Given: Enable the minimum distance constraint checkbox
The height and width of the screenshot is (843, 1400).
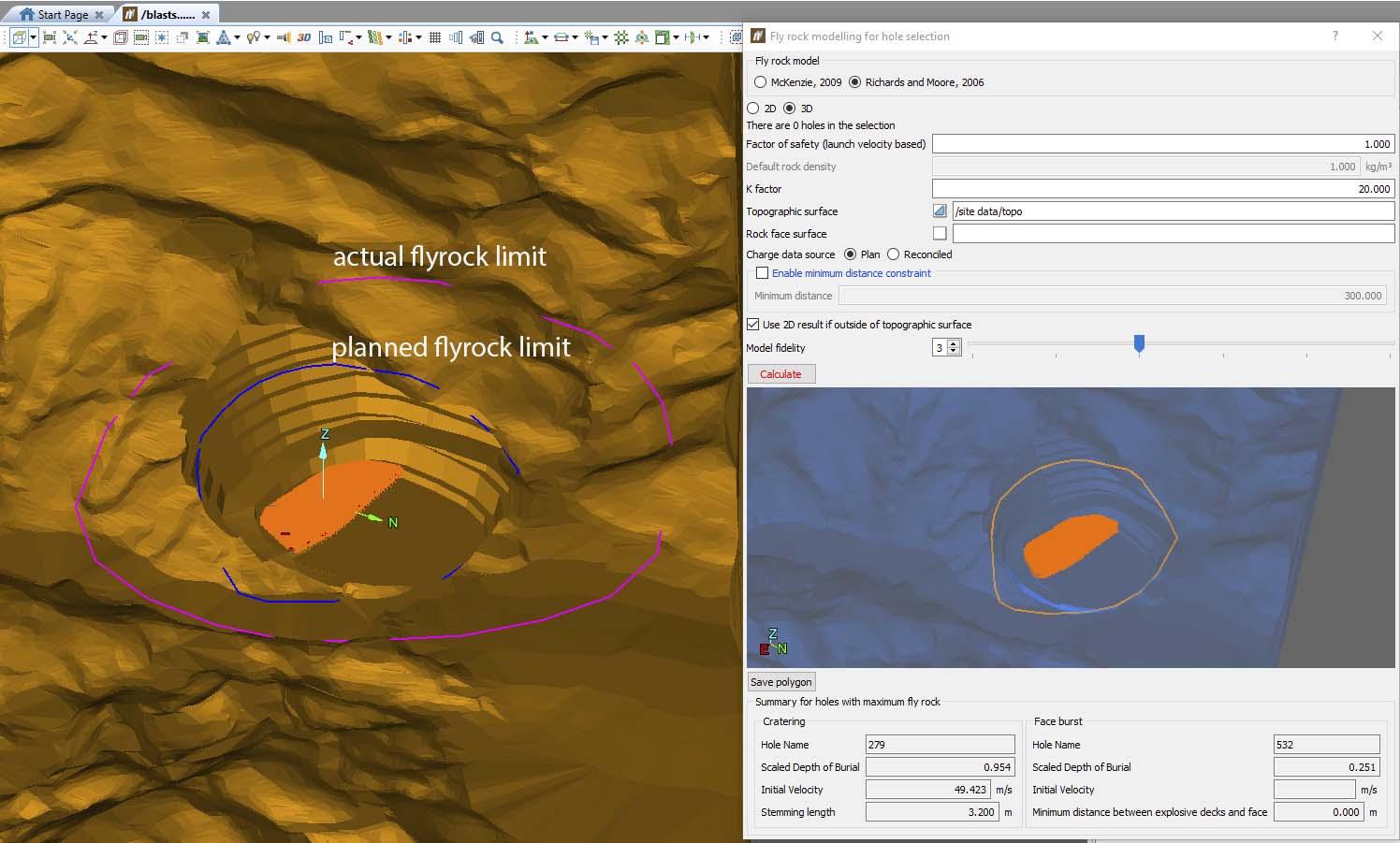Looking at the screenshot, I should pos(762,273).
